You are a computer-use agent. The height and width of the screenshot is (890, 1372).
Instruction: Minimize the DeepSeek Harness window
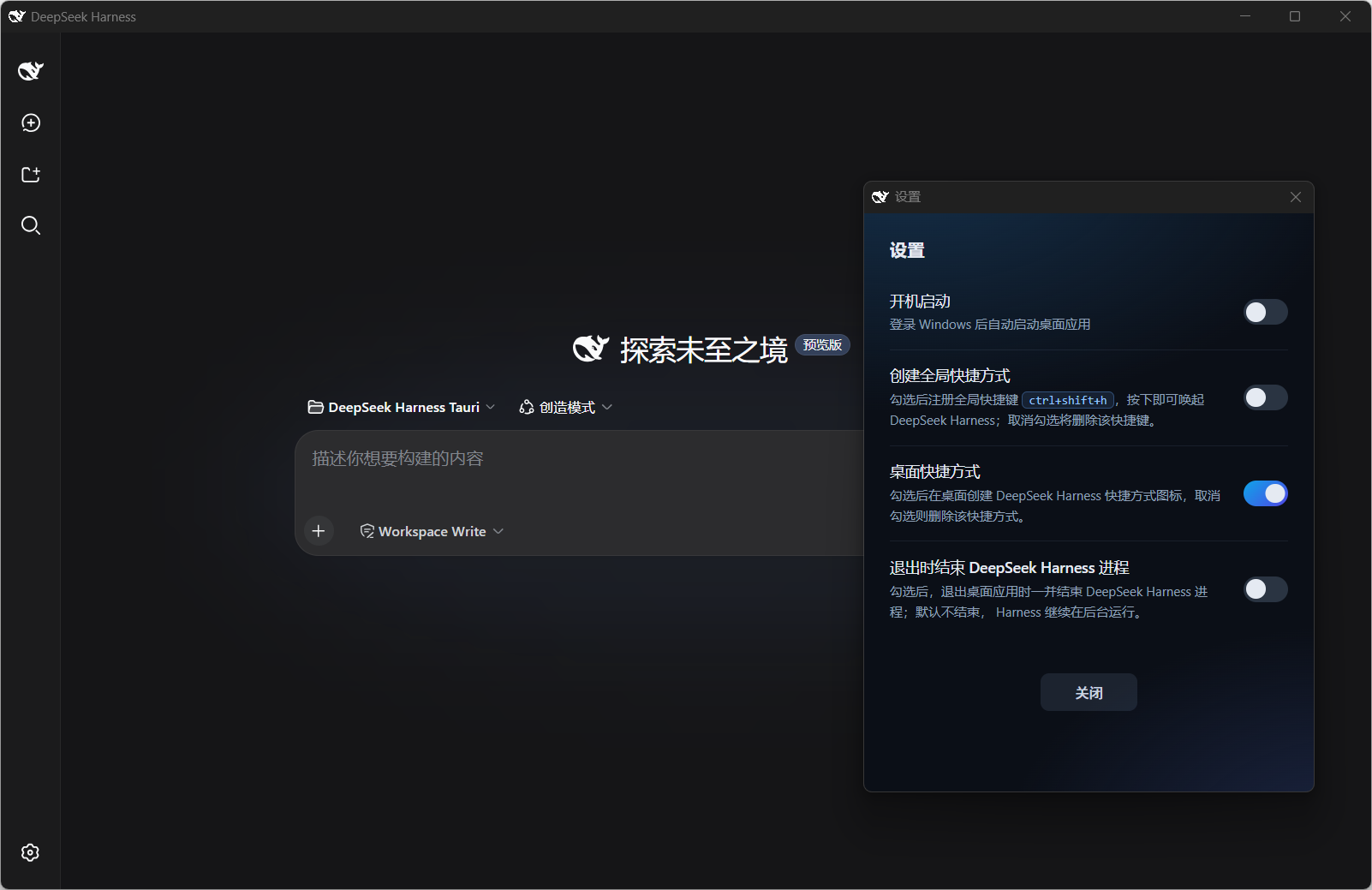click(x=1245, y=16)
